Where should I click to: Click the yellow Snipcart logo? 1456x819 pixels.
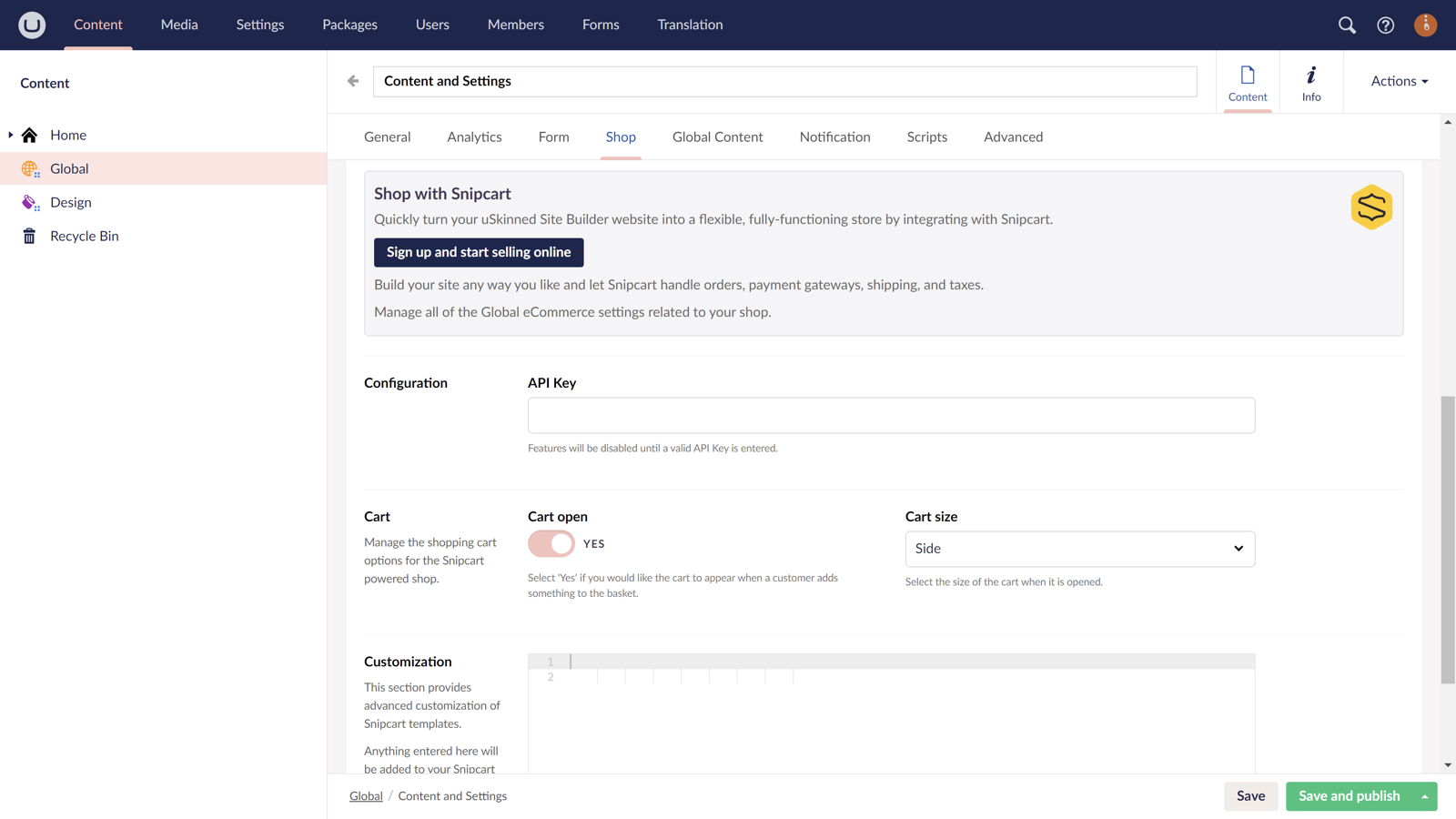[x=1371, y=207]
